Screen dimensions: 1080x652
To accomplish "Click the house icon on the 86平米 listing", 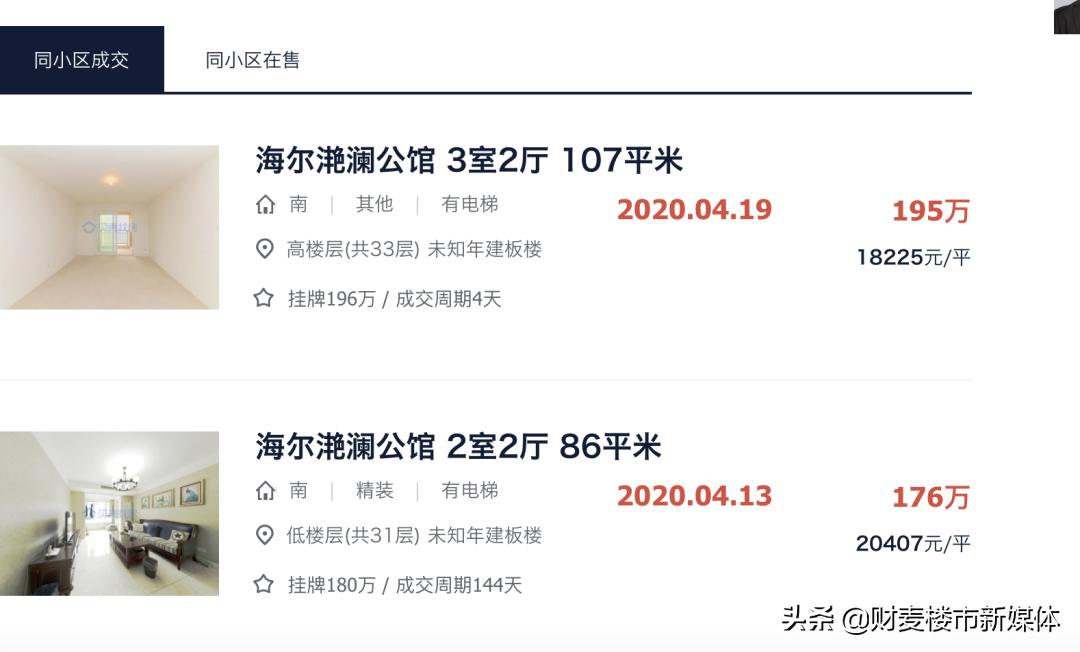I will pyautogui.click(x=264, y=491).
